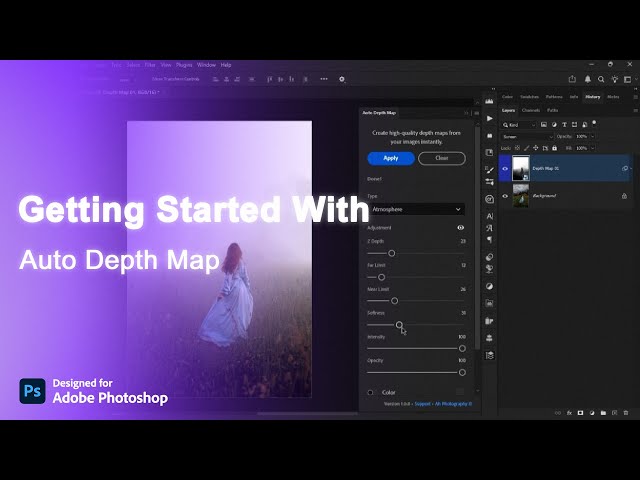
Task: Open the workspace switcher icon
Action: pos(627,79)
